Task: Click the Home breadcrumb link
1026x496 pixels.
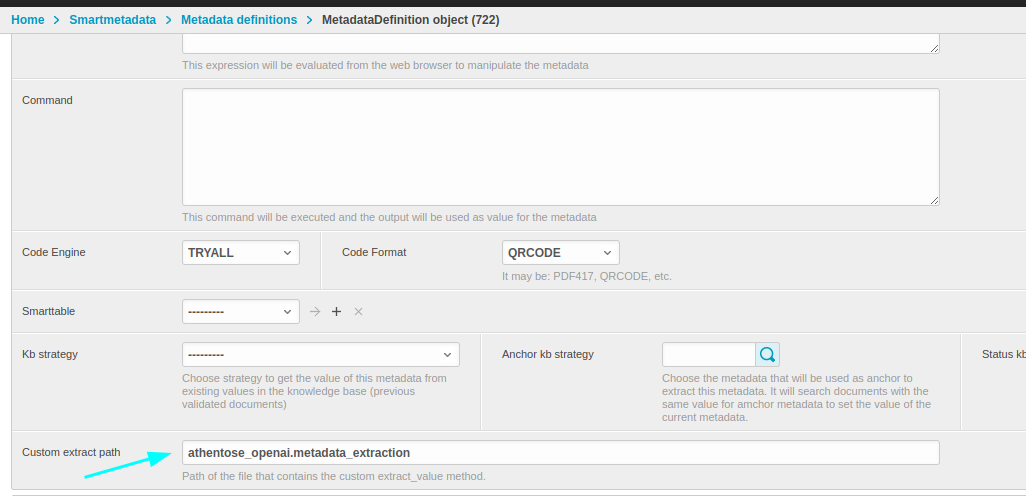Action: [x=27, y=20]
